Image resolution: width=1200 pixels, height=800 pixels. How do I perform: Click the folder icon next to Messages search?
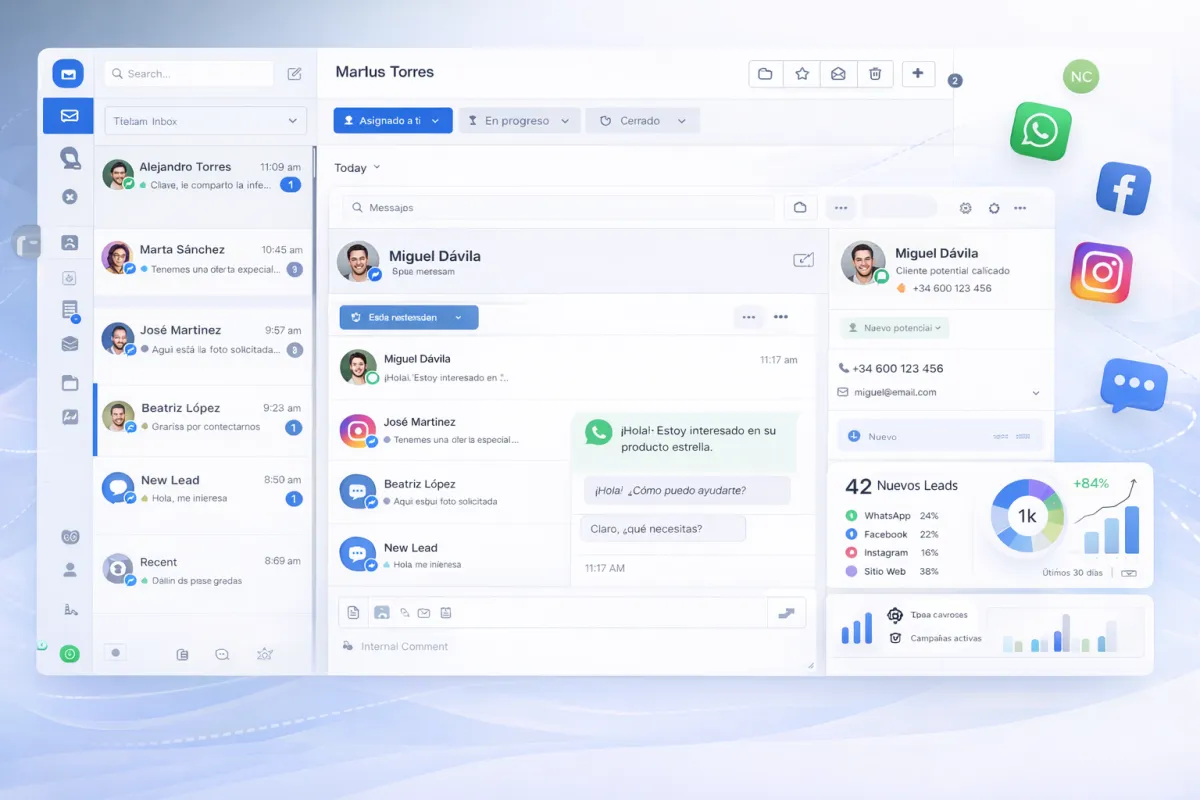(800, 207)
